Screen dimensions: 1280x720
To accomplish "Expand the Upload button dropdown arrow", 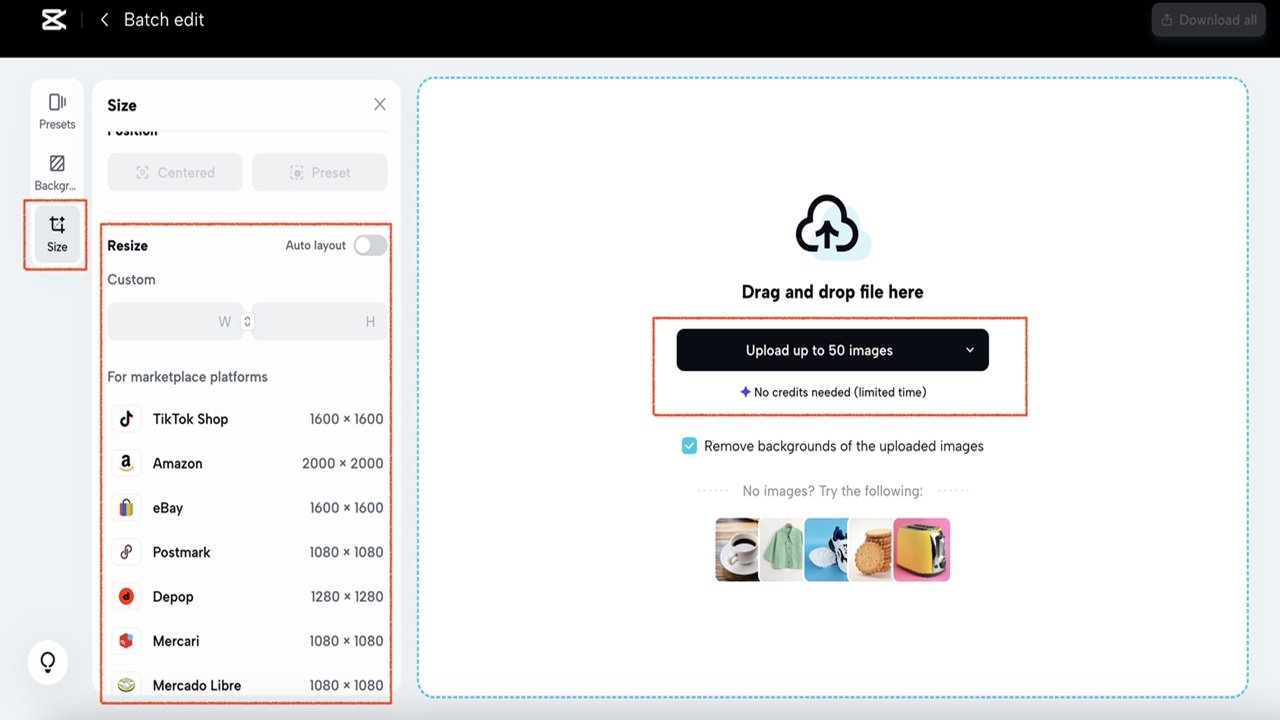I will click(969, 350).
